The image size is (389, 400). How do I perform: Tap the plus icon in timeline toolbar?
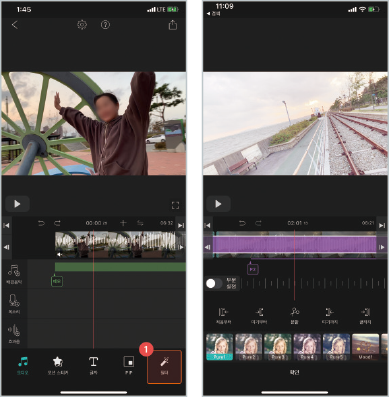tap(123, 223)
